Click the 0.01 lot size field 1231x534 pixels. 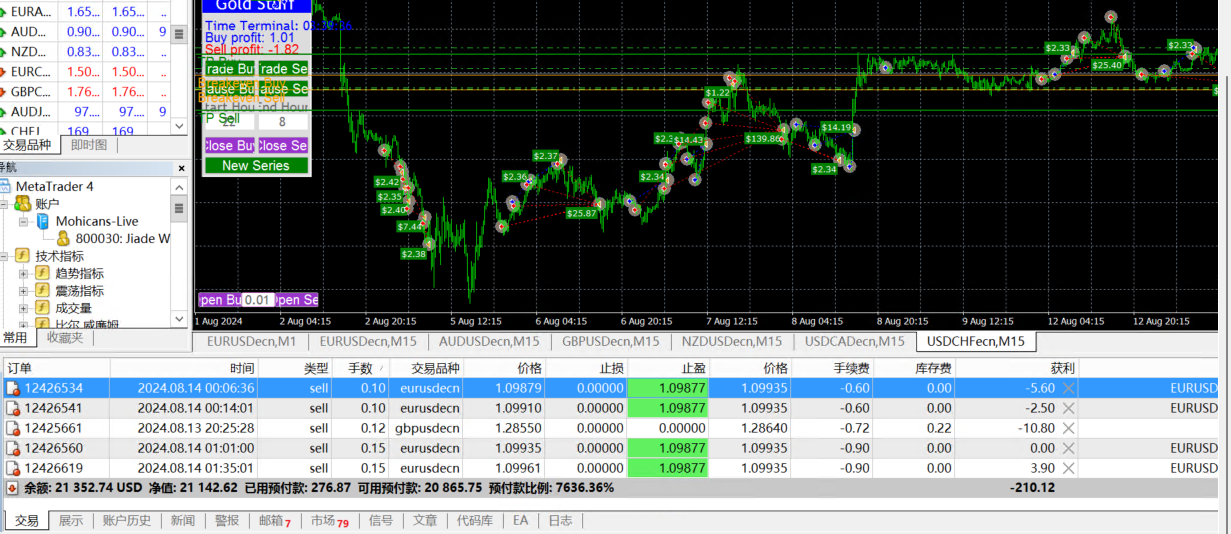pyautogui.click(x=257, y=300)
